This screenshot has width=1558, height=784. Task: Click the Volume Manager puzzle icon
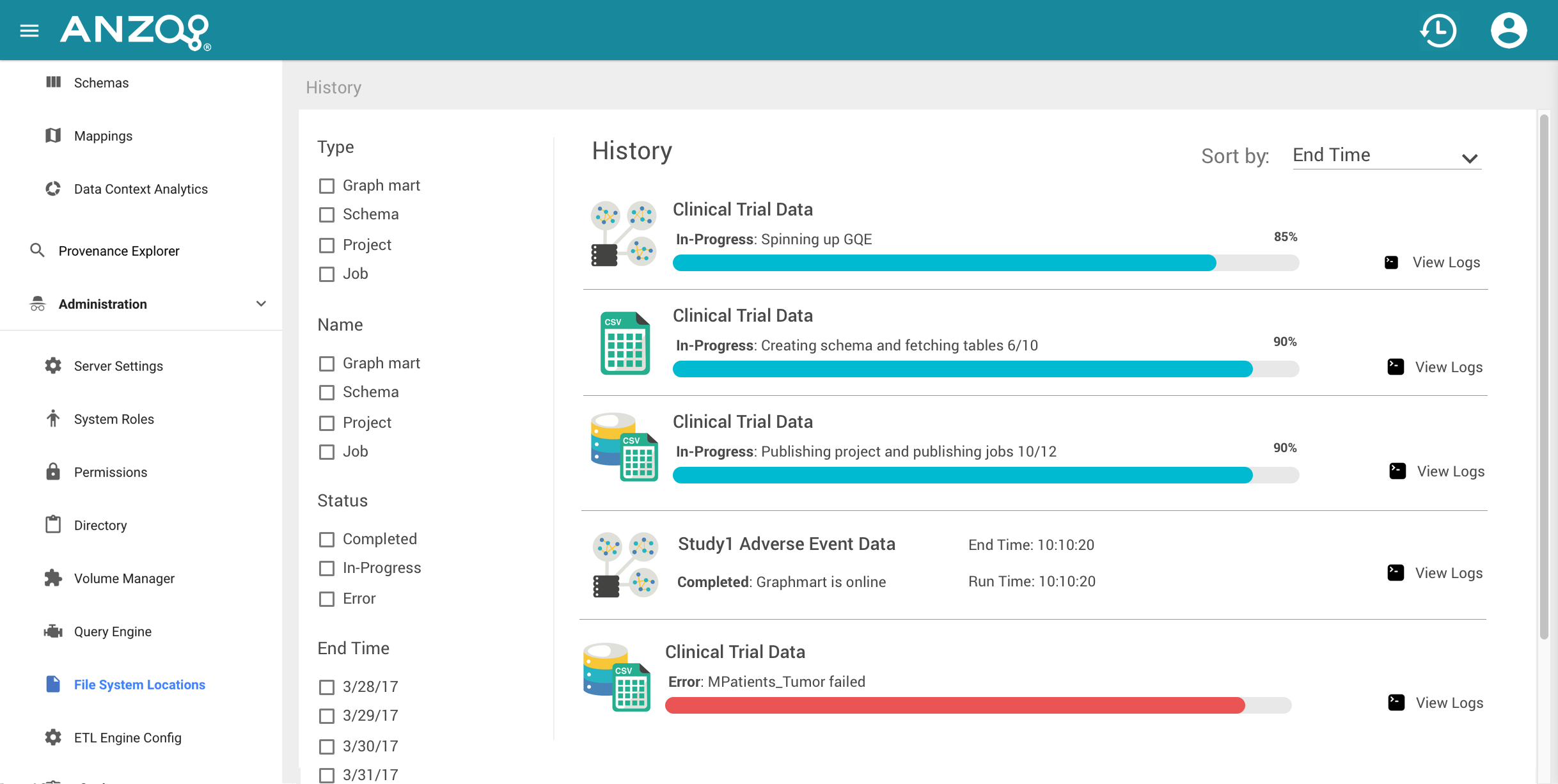[53, 578]
